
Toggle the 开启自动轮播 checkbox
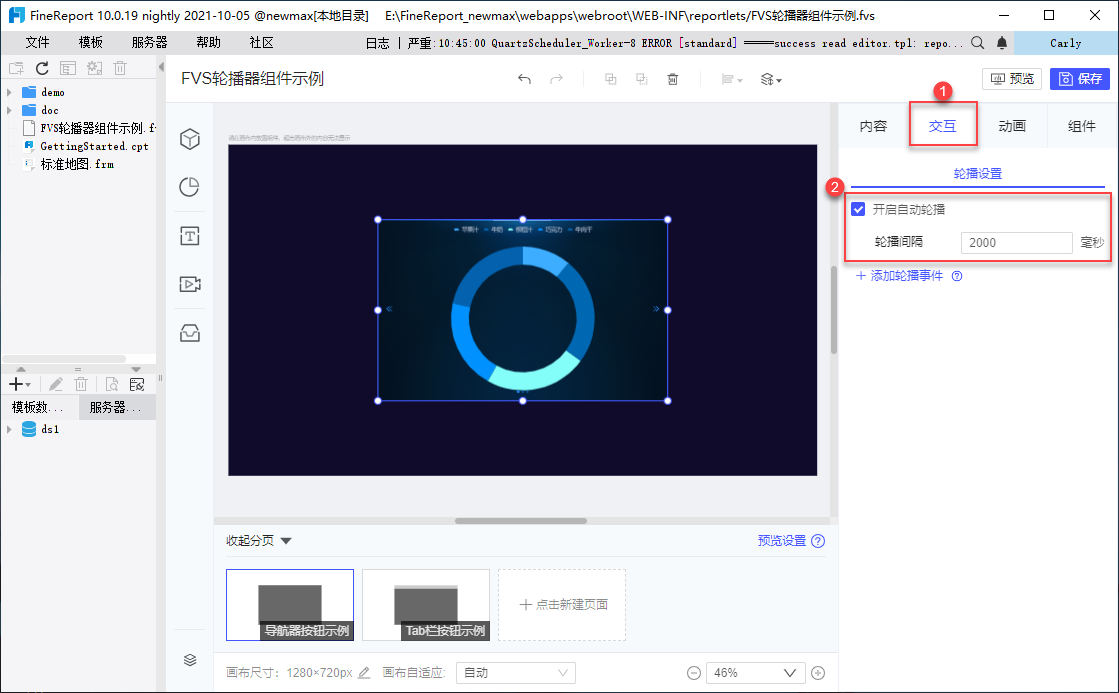[x=859, y=209]
